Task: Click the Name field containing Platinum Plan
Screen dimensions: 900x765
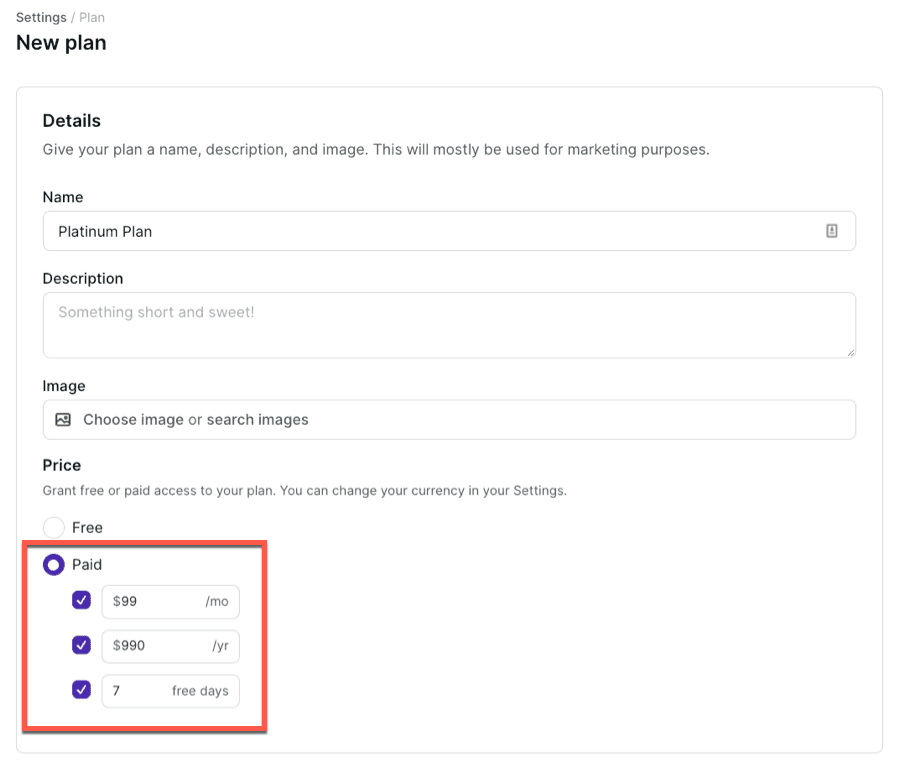Action: pos(430,231)
